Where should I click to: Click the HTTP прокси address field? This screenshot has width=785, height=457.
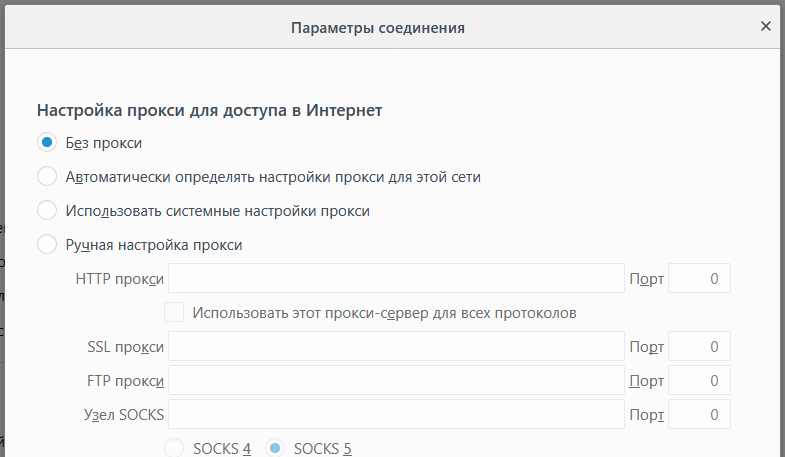[x=396, y=278]
